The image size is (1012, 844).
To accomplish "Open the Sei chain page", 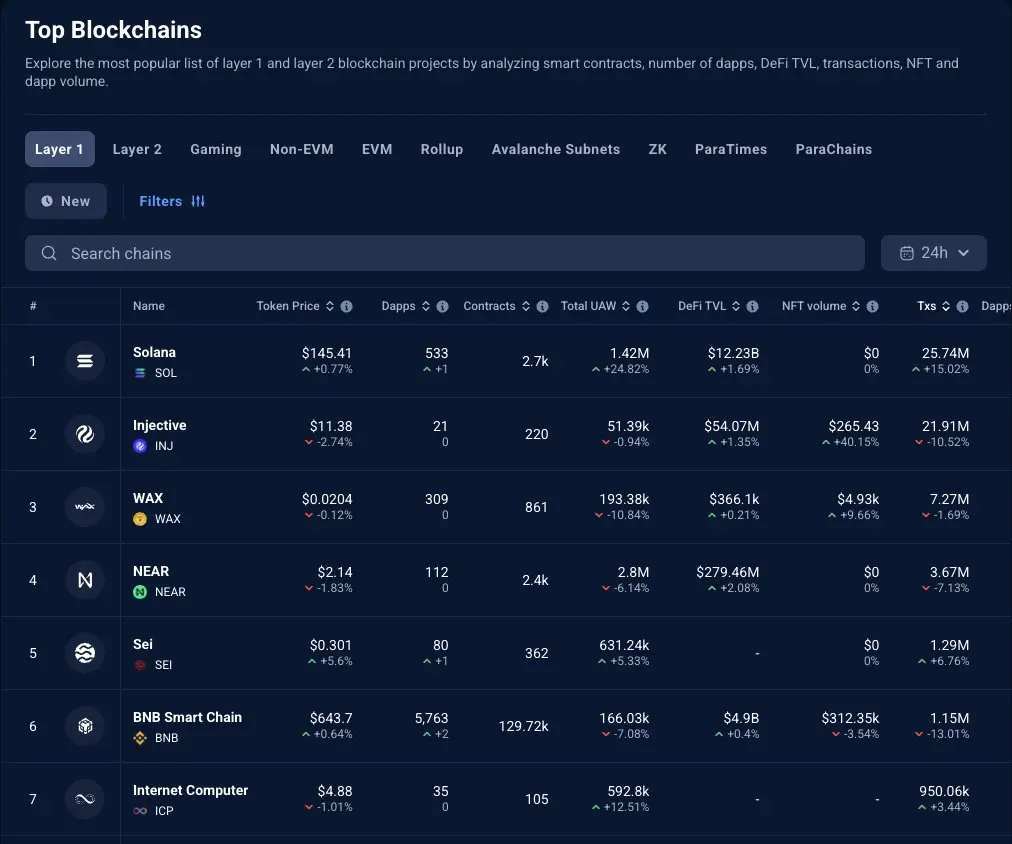I will [x=143, y=644].
